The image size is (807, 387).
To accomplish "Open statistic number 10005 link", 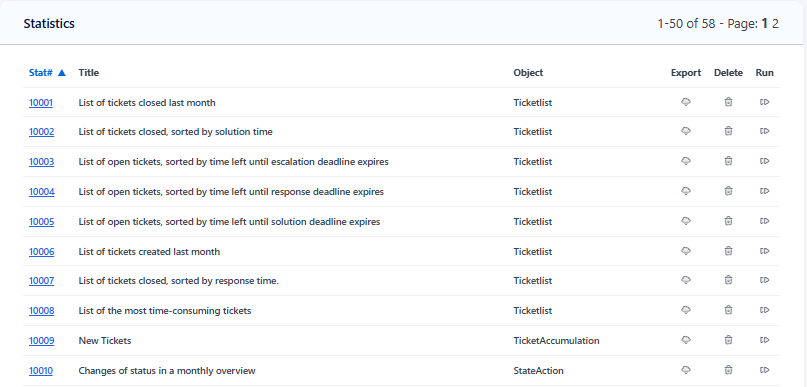I will (x=41, y=221).
